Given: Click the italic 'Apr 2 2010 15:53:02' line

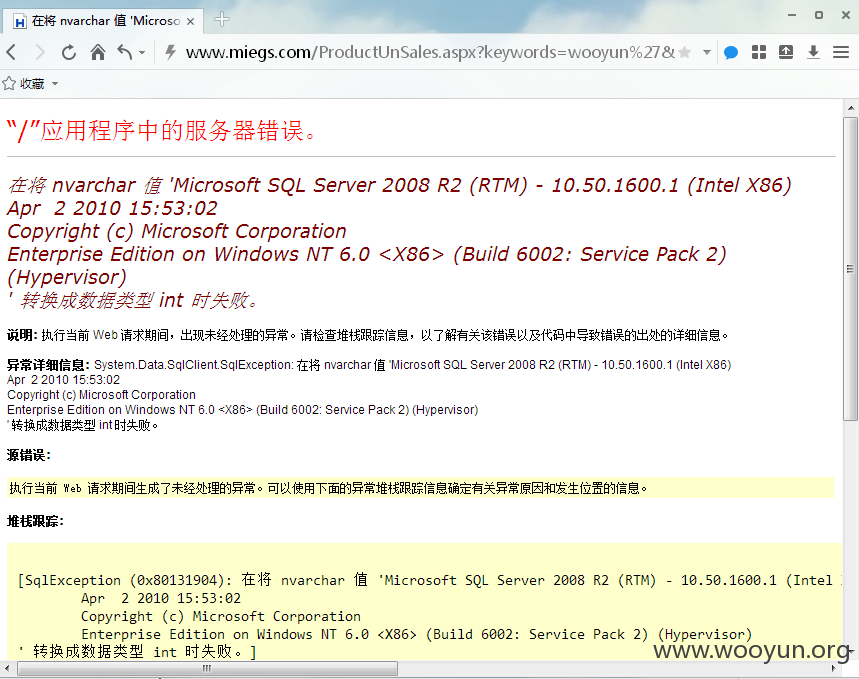Looking at the screenshot, I should click(112, 208).
